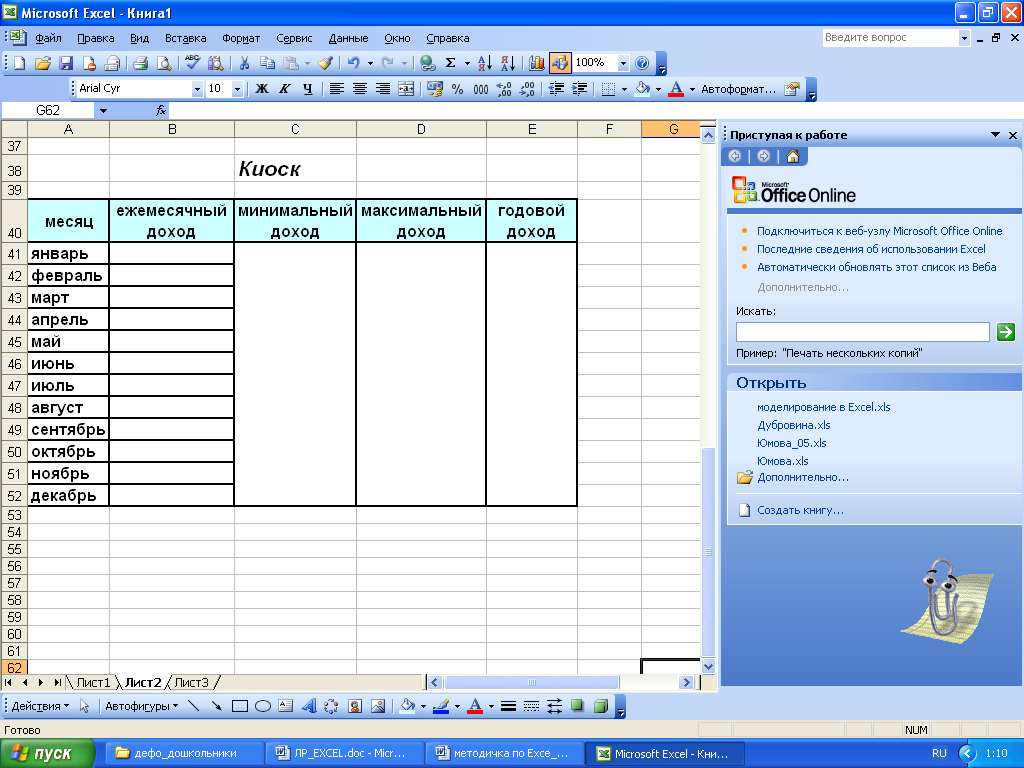
Task: Open font size dropdown
Action: (x=238, y=89)
